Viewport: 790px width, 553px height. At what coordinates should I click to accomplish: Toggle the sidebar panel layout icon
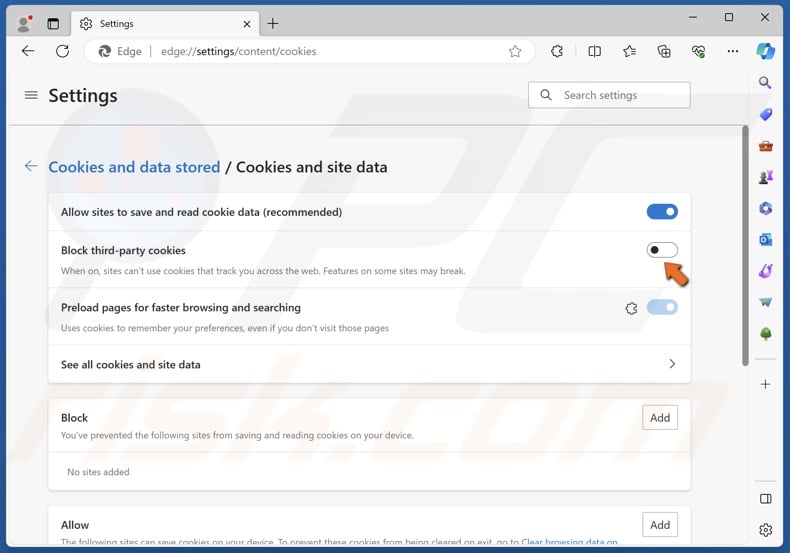[x=765, y=499]
